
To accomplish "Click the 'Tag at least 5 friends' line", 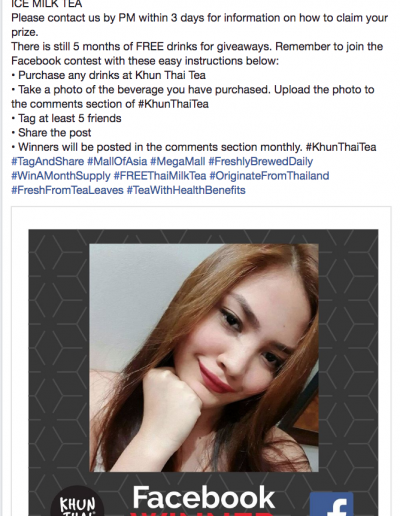I will click(x=66, y=118).
